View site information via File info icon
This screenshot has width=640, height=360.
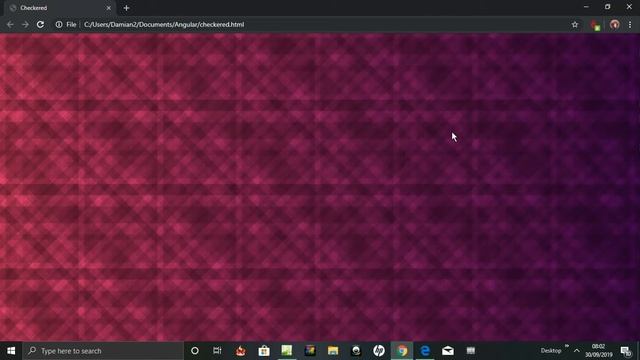click(x=59, y=24)
